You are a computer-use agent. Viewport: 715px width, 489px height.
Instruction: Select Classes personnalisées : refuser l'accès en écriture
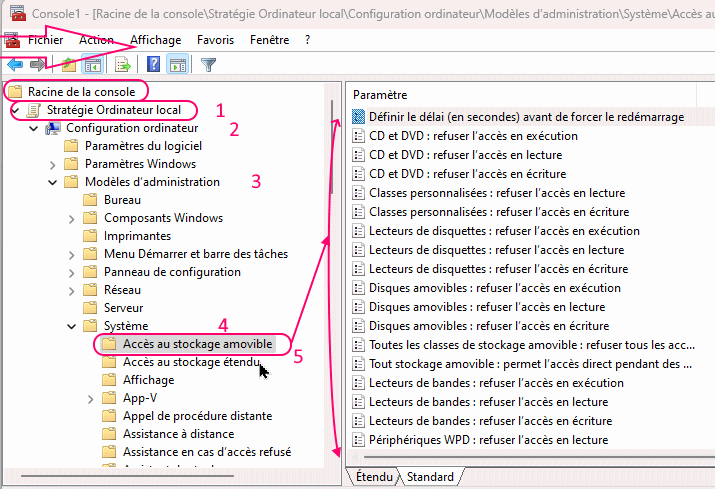point(499,212)
